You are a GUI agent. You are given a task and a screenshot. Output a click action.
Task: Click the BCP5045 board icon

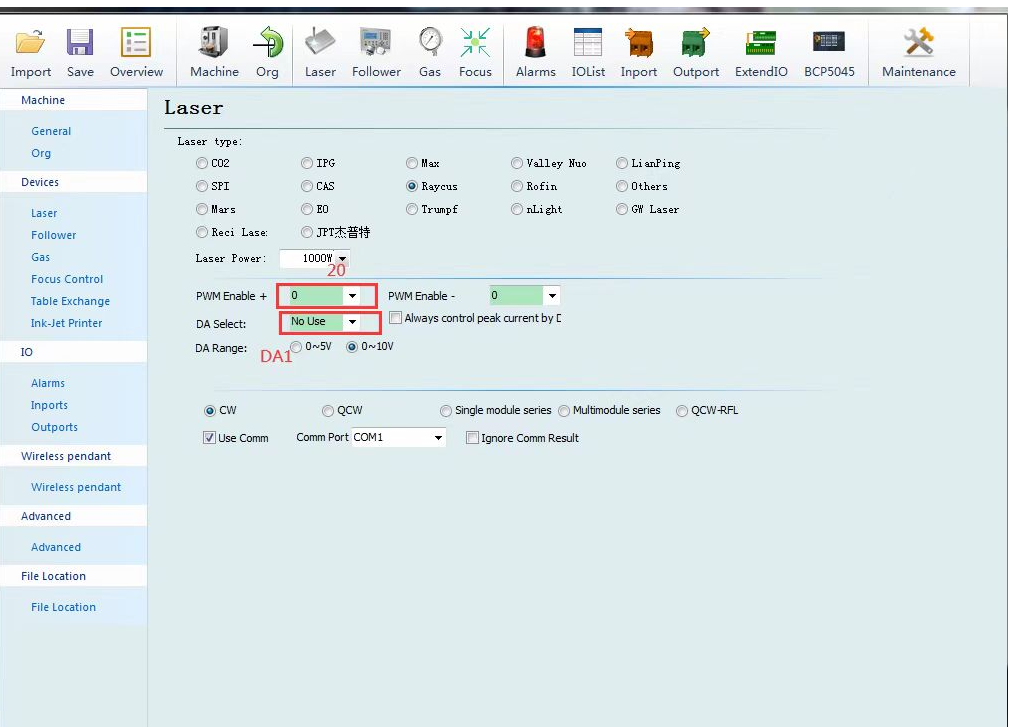coord(828,43)
